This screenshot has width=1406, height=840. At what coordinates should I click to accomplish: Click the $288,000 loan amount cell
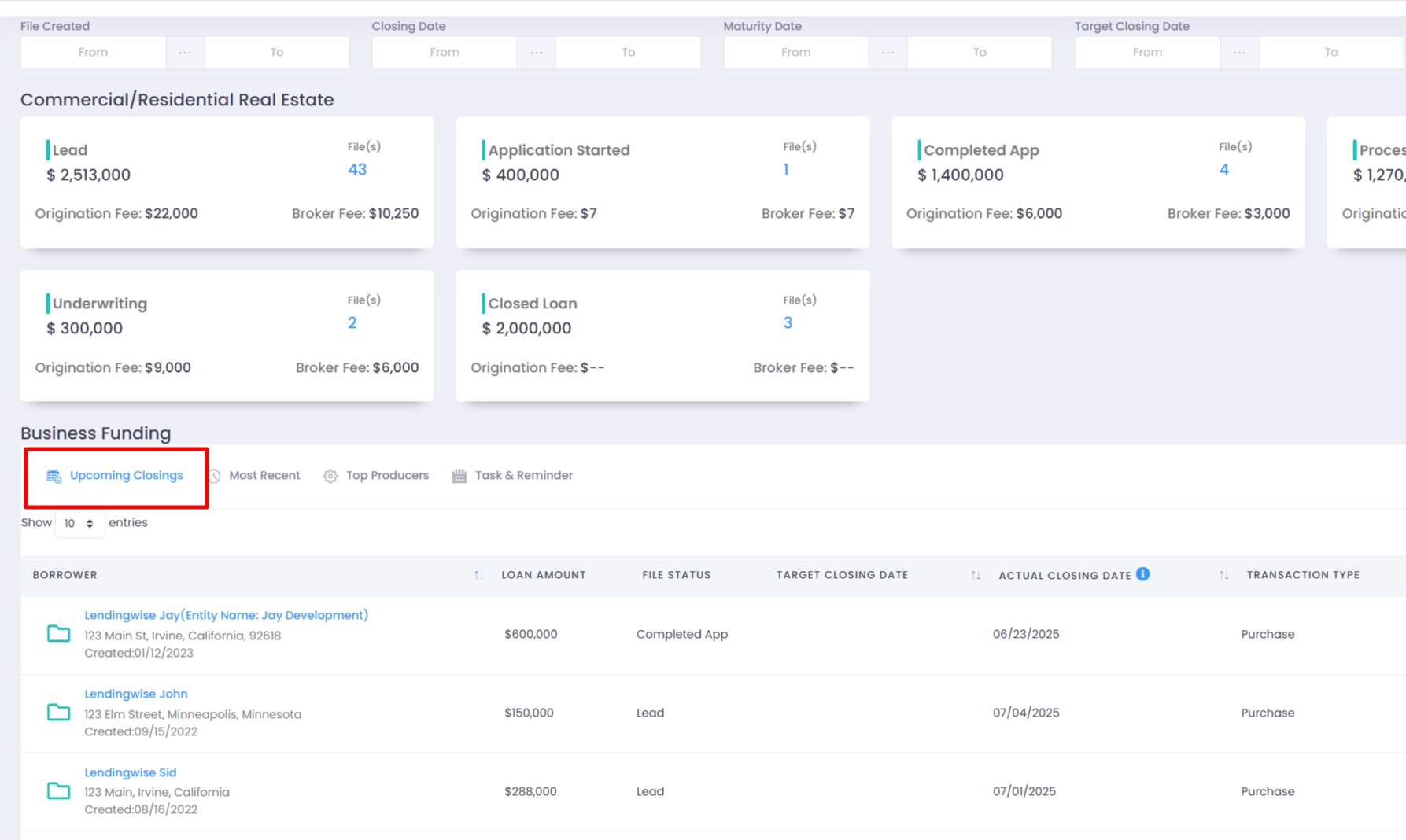[x=530, y=791]
